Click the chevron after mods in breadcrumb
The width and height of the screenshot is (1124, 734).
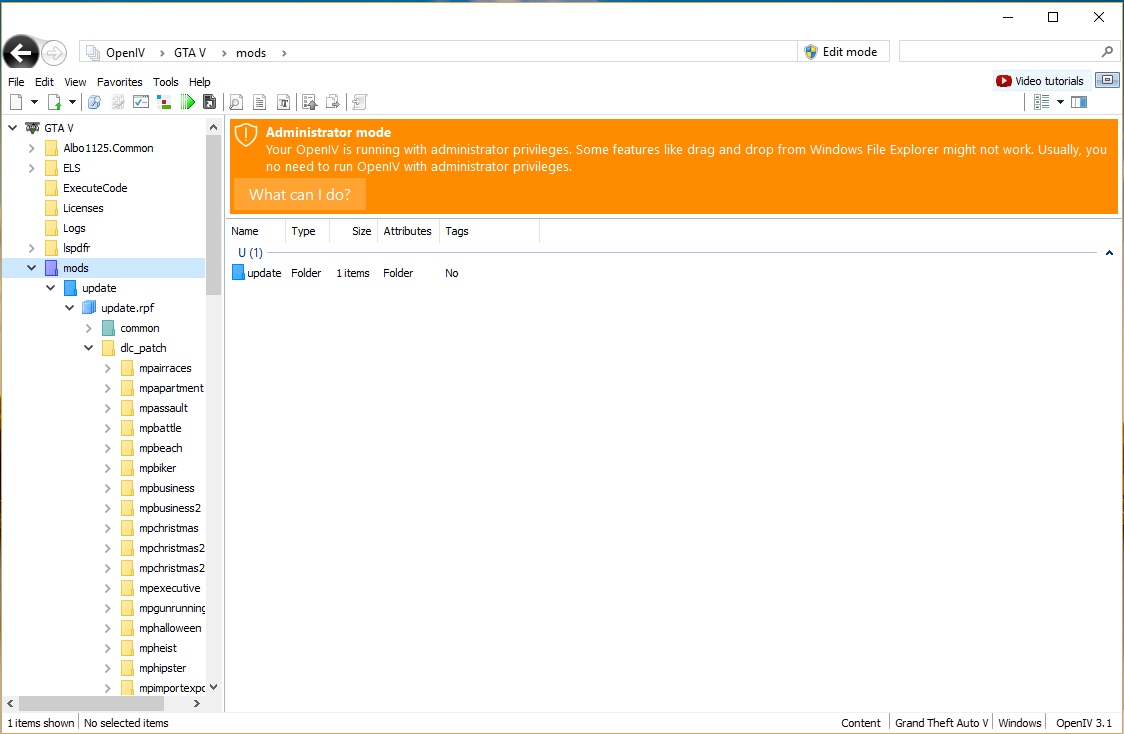tap(284, 53)
